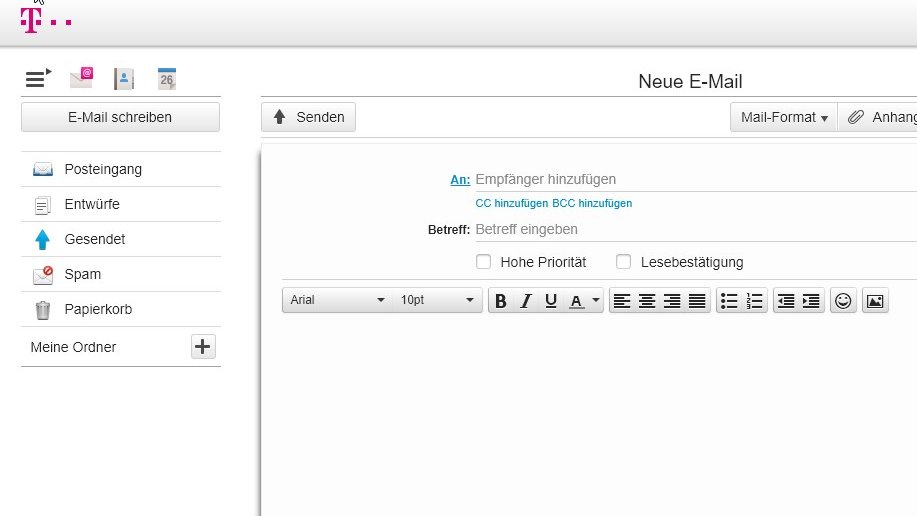This screenshot has height=516, width=917.
Task: Insert a numbered list
Action: pos(755,301)
